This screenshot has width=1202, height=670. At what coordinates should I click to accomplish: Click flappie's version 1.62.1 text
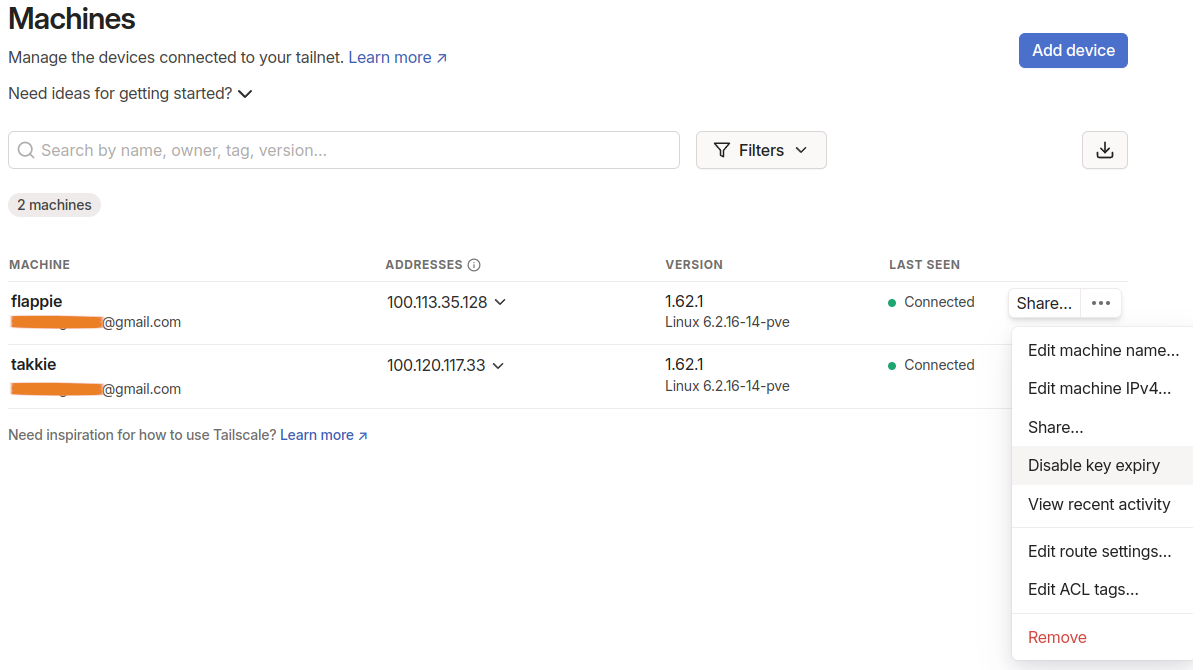click(x=684, y=301)
